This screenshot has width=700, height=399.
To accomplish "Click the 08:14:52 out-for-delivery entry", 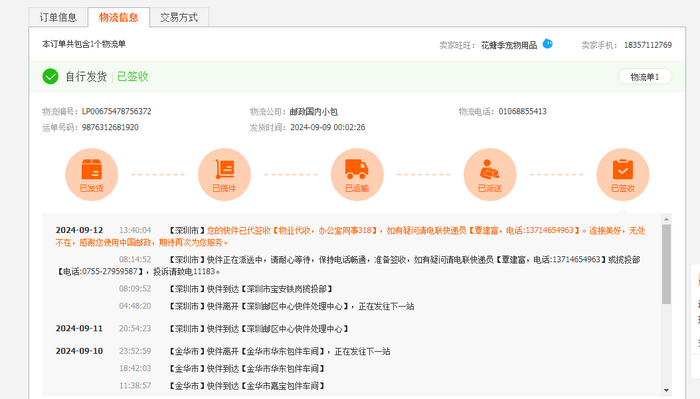I will coord(348,265).
